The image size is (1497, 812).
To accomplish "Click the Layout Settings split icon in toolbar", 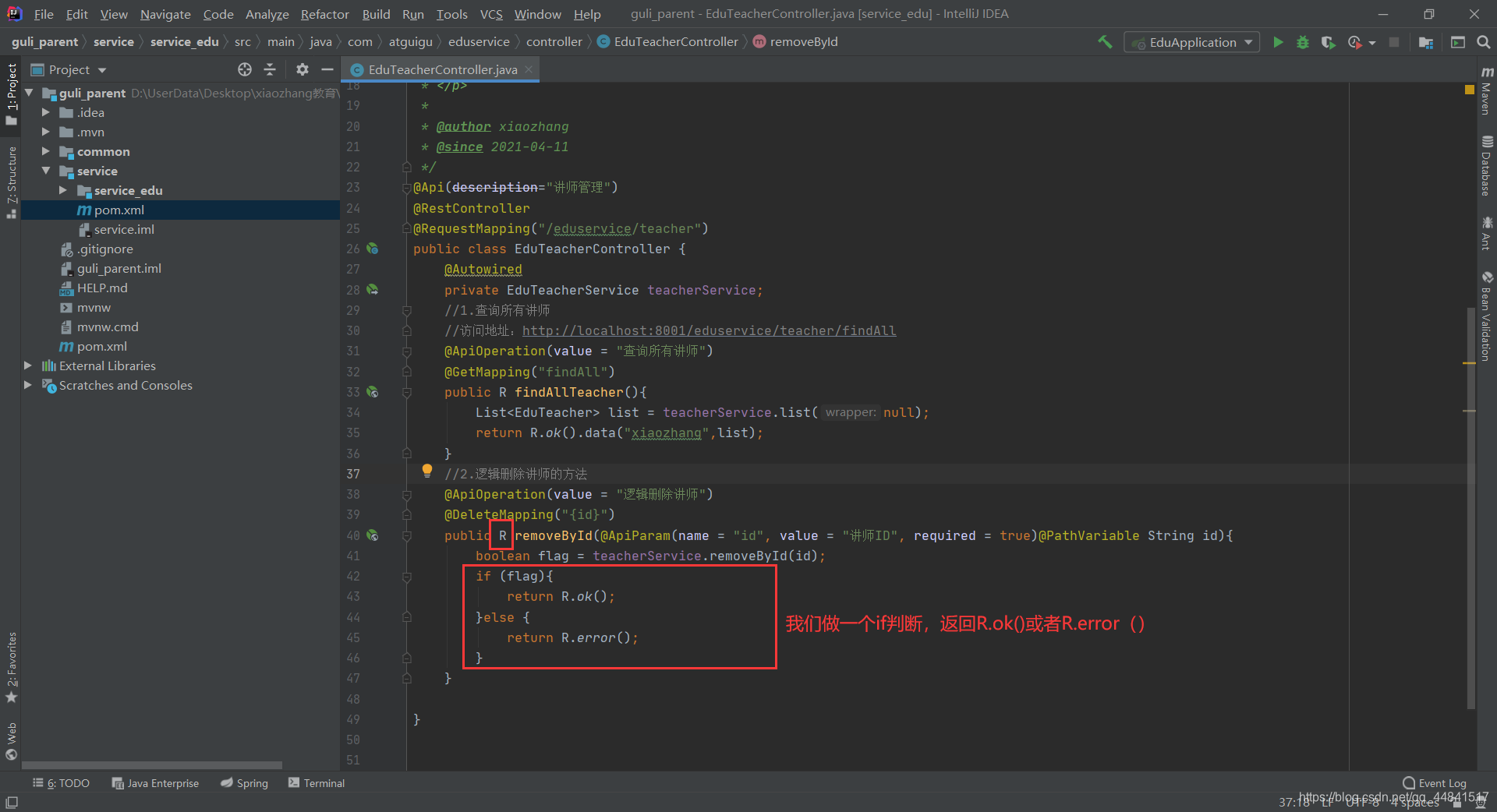I will click(1457, 42).
